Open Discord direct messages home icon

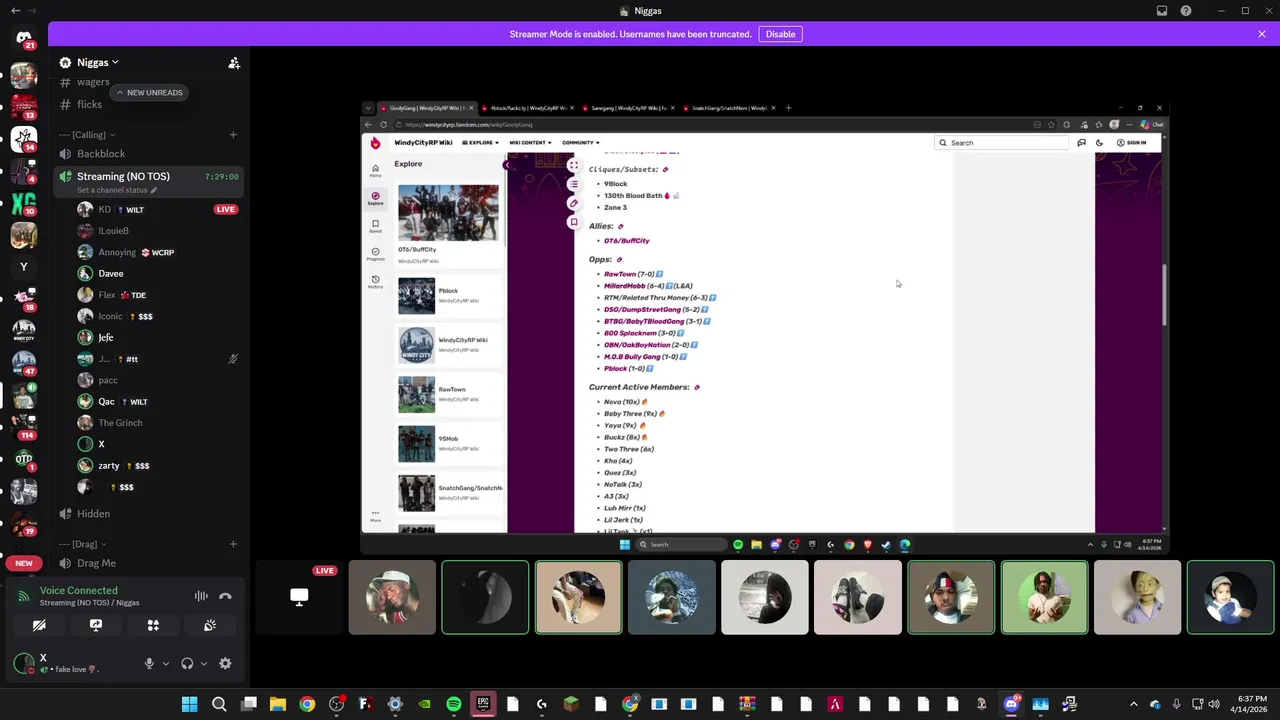[24, 38]
